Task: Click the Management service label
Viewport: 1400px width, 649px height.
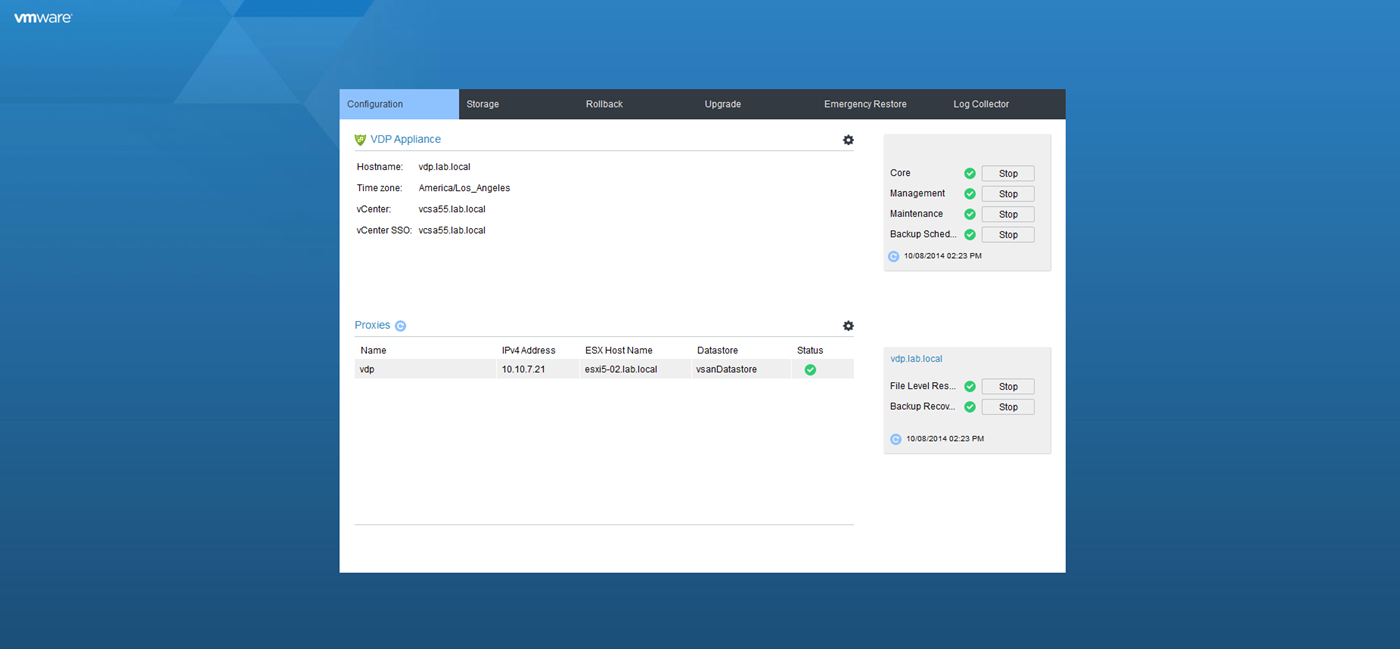Action: coord(917,194)
